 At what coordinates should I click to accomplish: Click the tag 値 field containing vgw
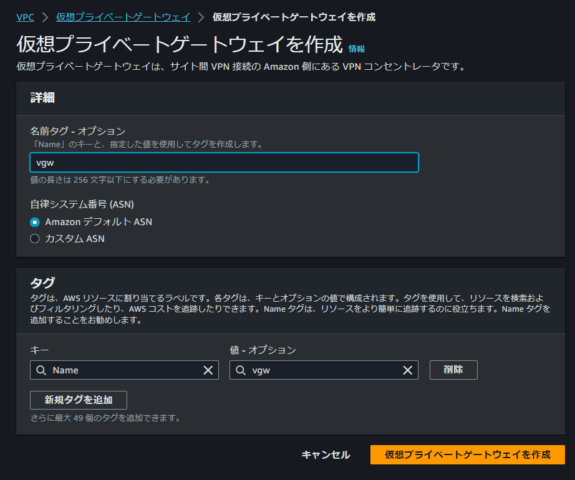pos(324,370)
